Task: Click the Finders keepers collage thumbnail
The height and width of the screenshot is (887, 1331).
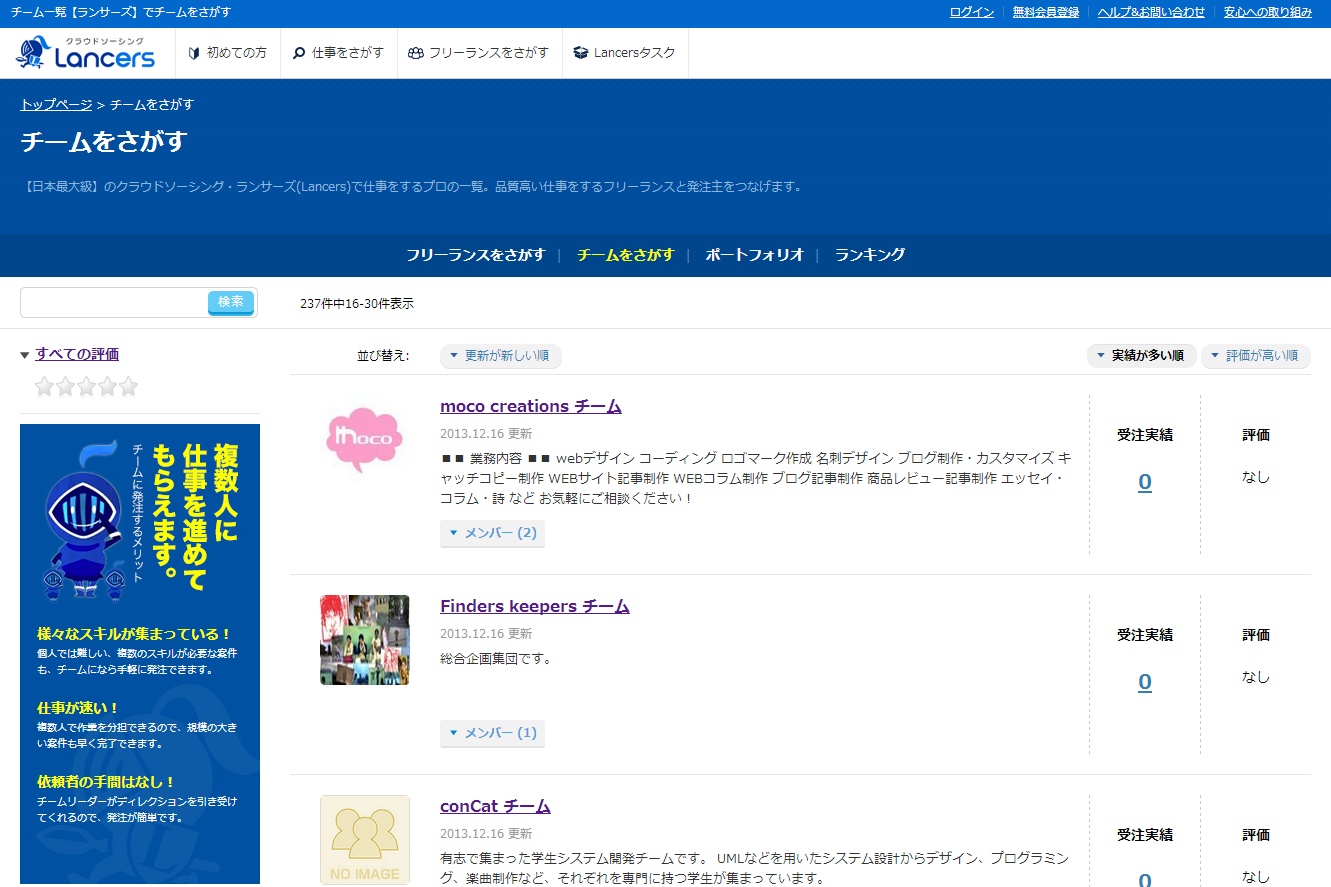Action: [x=365, y=640]
